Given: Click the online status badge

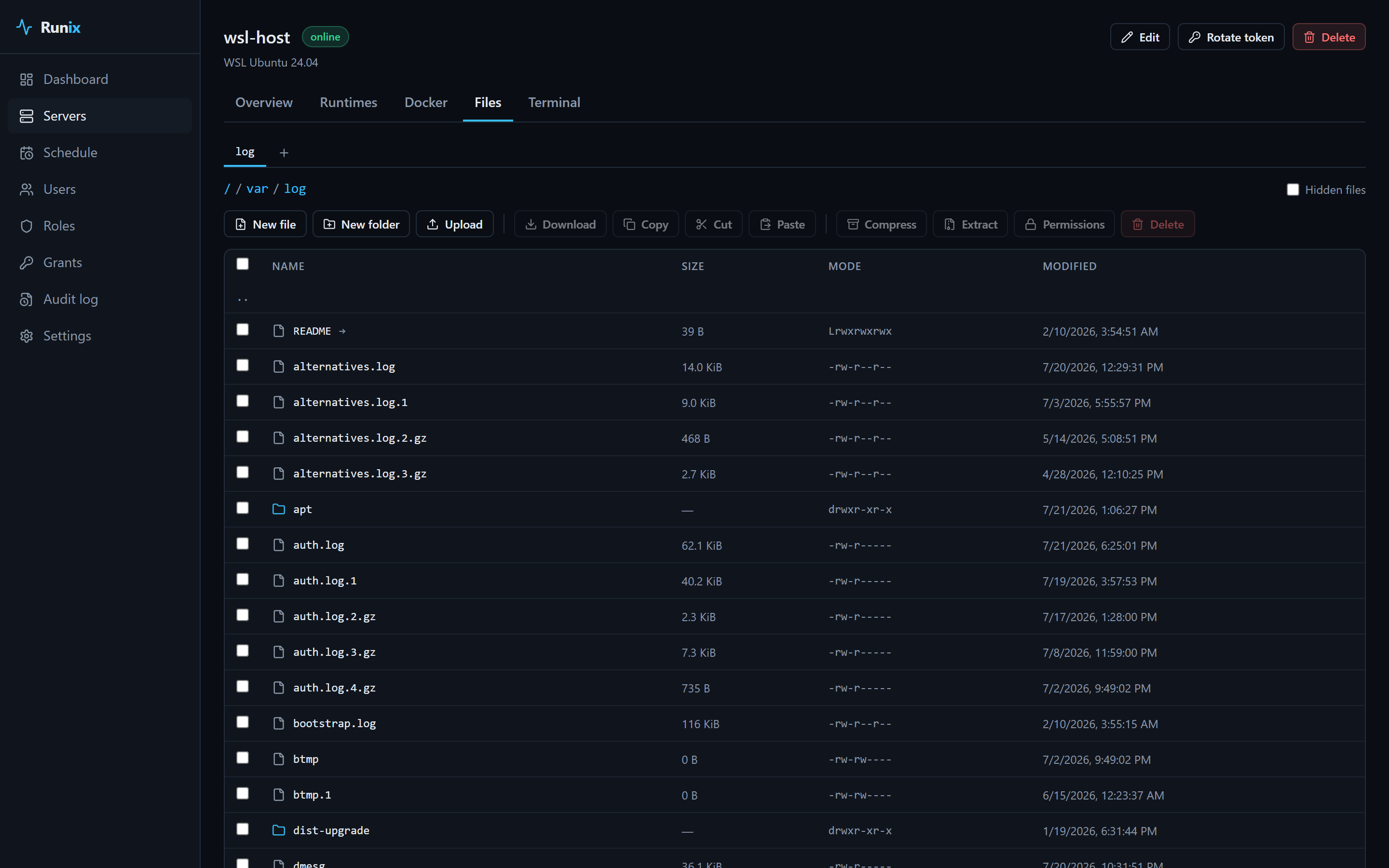Looking at the screenshot, I should [326, 37].
